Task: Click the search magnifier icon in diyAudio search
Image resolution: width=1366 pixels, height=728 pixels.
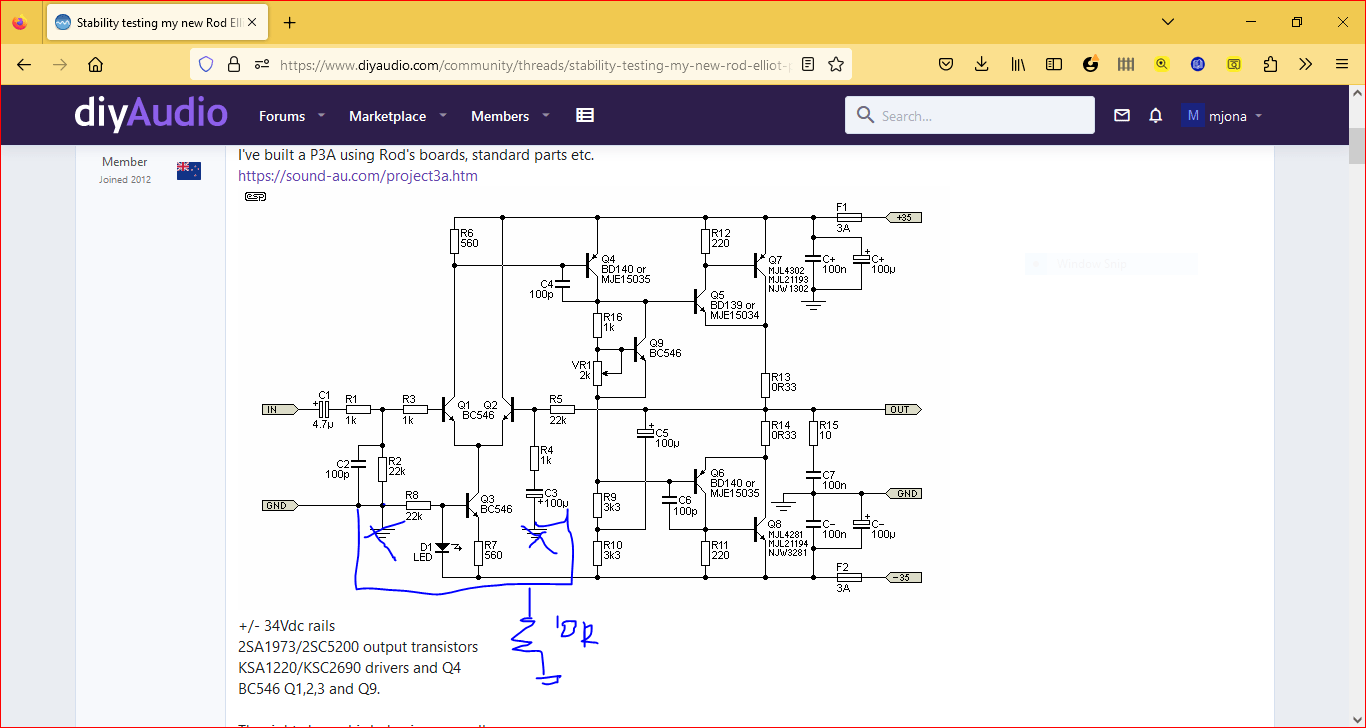Action: point(865,116)
